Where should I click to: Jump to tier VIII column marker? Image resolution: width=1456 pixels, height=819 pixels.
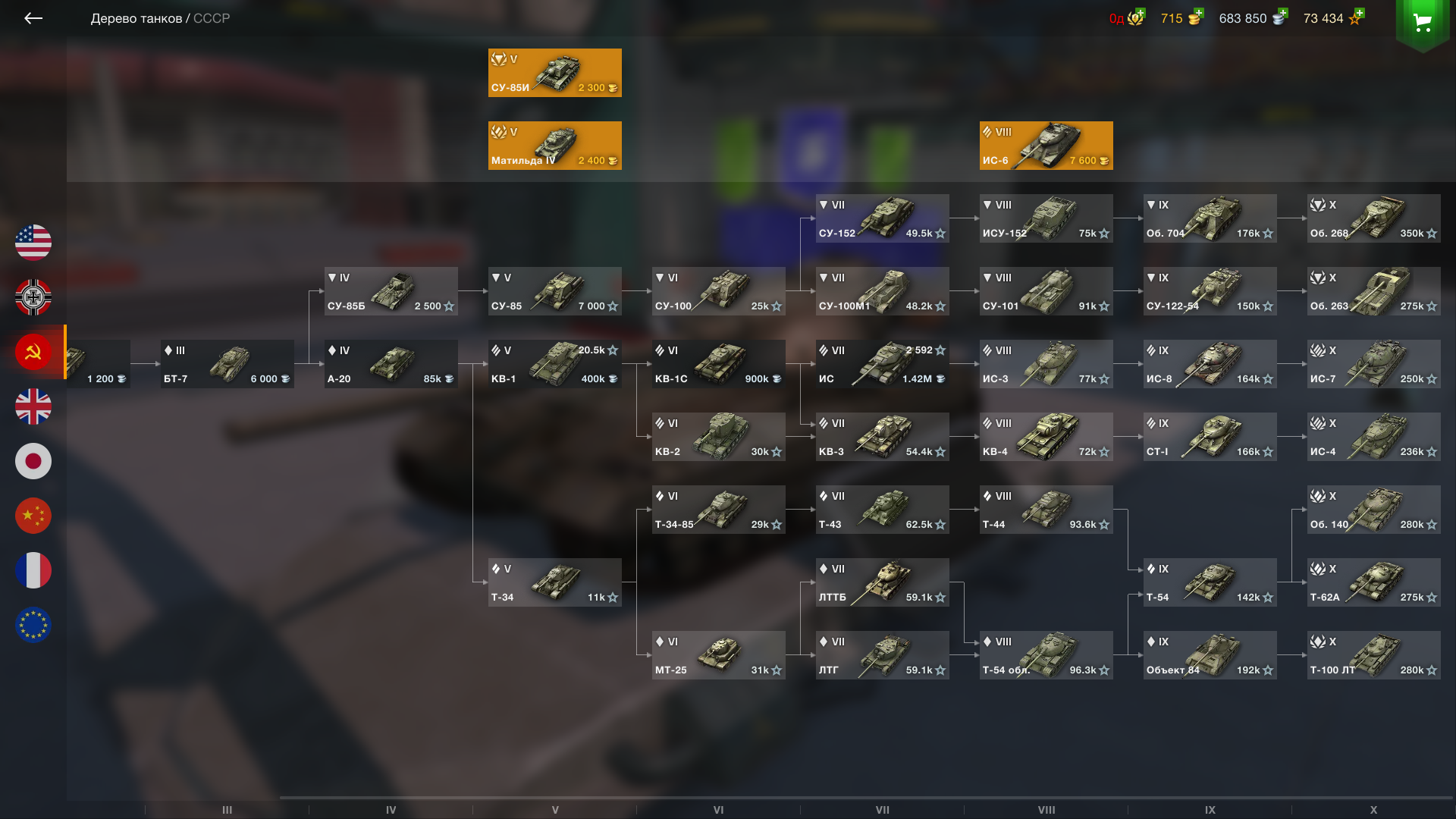point(1046,810)
